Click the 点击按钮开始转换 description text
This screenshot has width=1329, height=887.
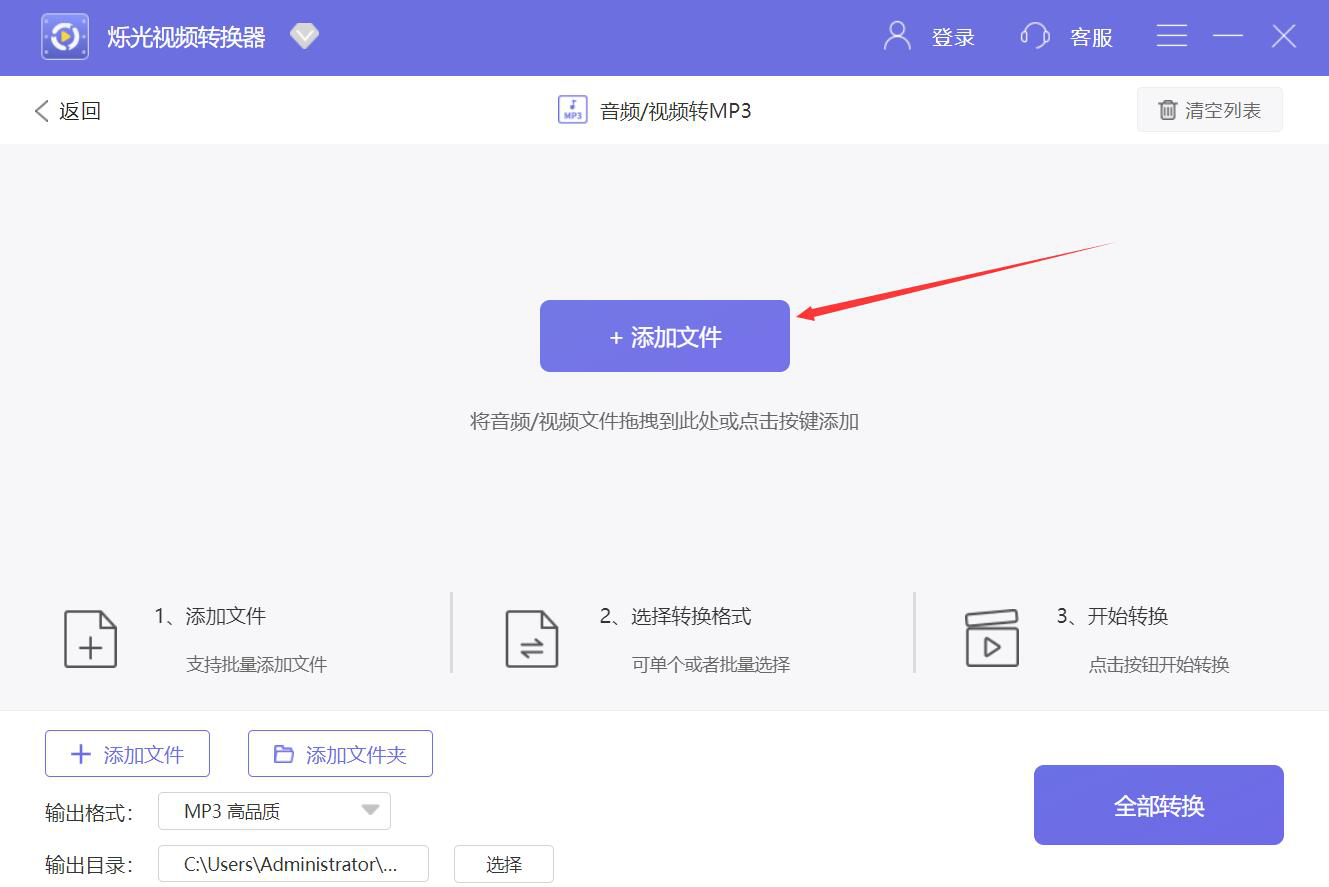click(1159, 664)
